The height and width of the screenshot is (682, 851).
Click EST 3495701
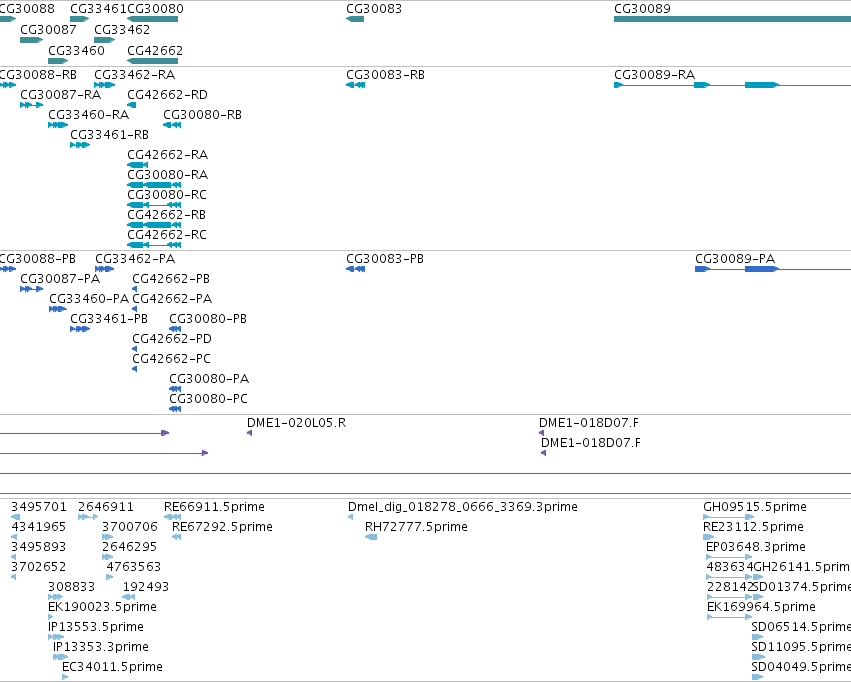click(15, 517)
